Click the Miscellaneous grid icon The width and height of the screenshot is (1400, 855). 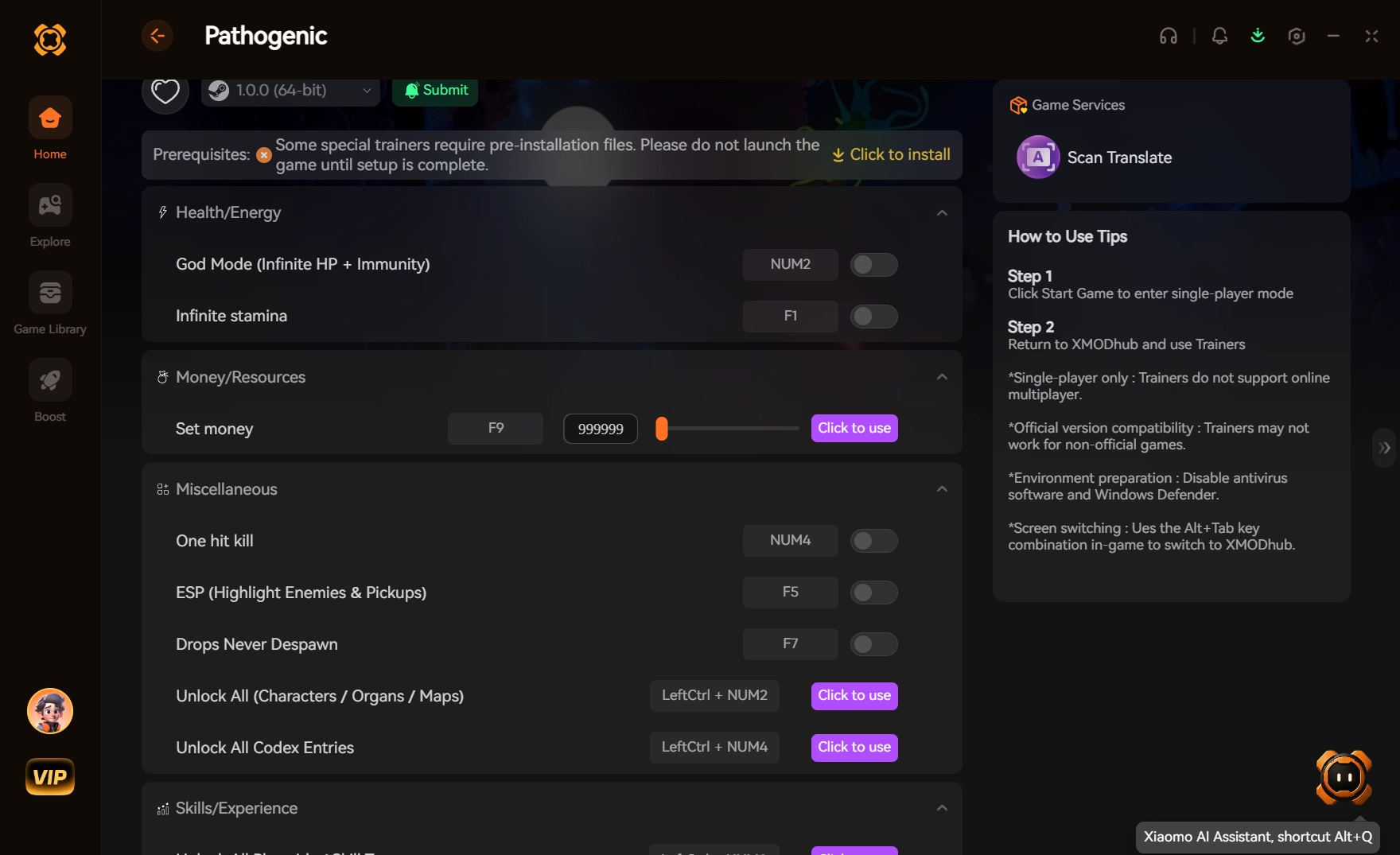coord(162,489)
